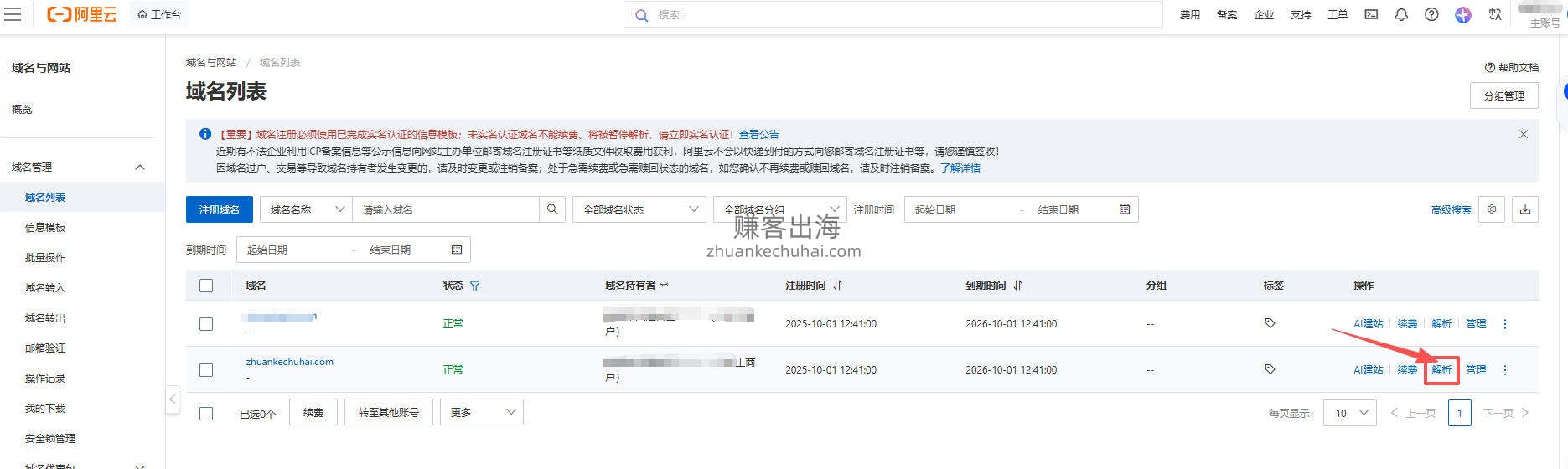Open the hamburger navigation menu
Screen dimensions: 1568x469
pyautogui.click(x=13, y=14)
